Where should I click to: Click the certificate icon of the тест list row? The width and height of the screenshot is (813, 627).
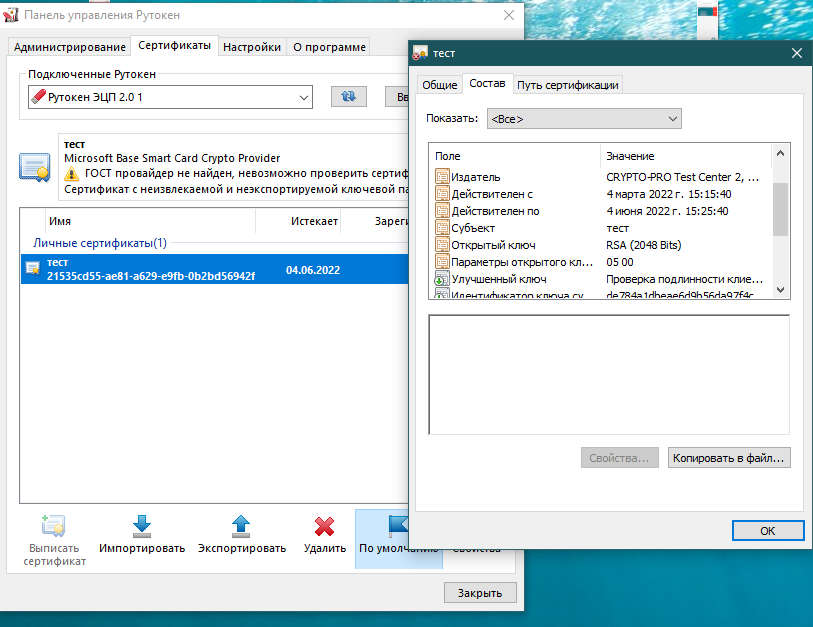(33, 268)
